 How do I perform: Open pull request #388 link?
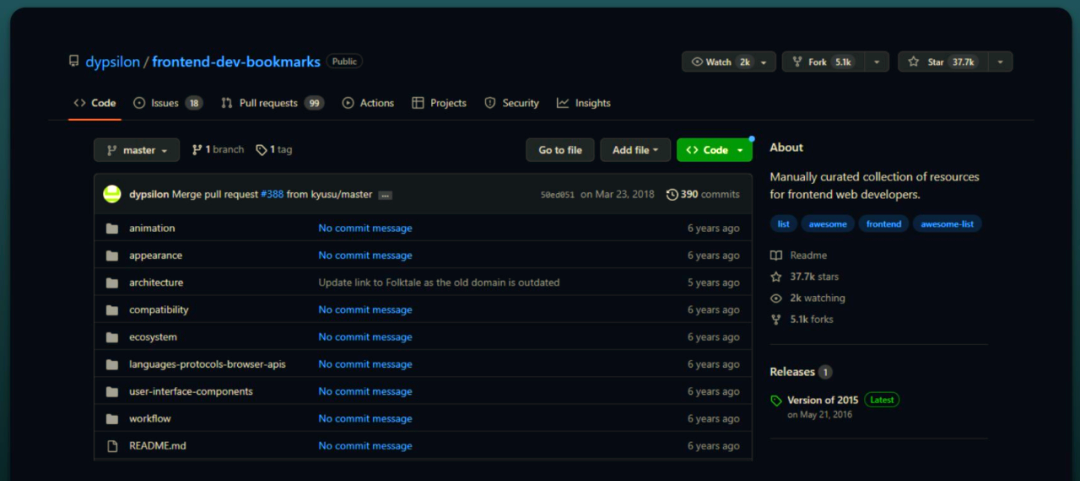click(272, 194)
